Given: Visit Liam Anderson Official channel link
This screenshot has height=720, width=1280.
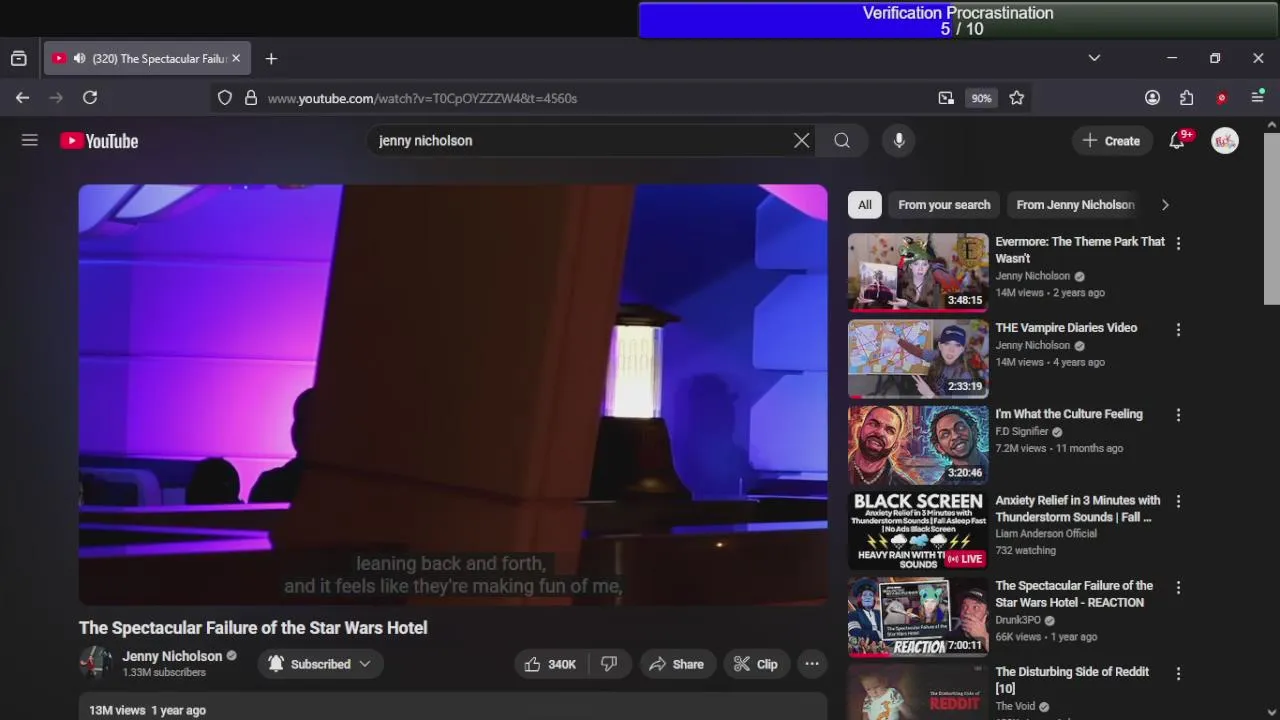Looking at the screenshot, I should (x=1046, y=534).
